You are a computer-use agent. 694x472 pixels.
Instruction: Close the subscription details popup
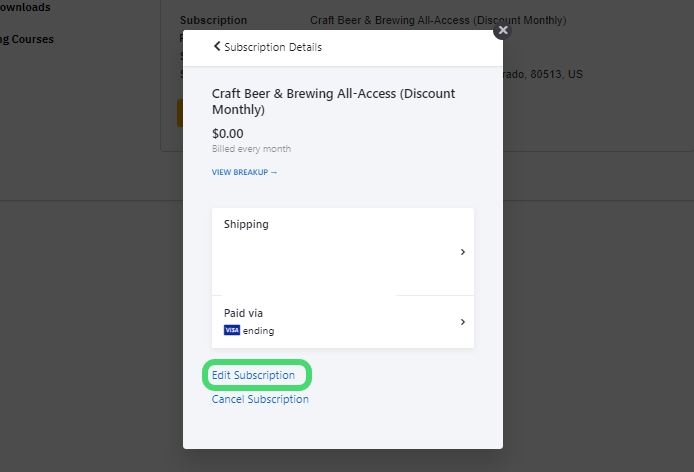coord(503,30)
